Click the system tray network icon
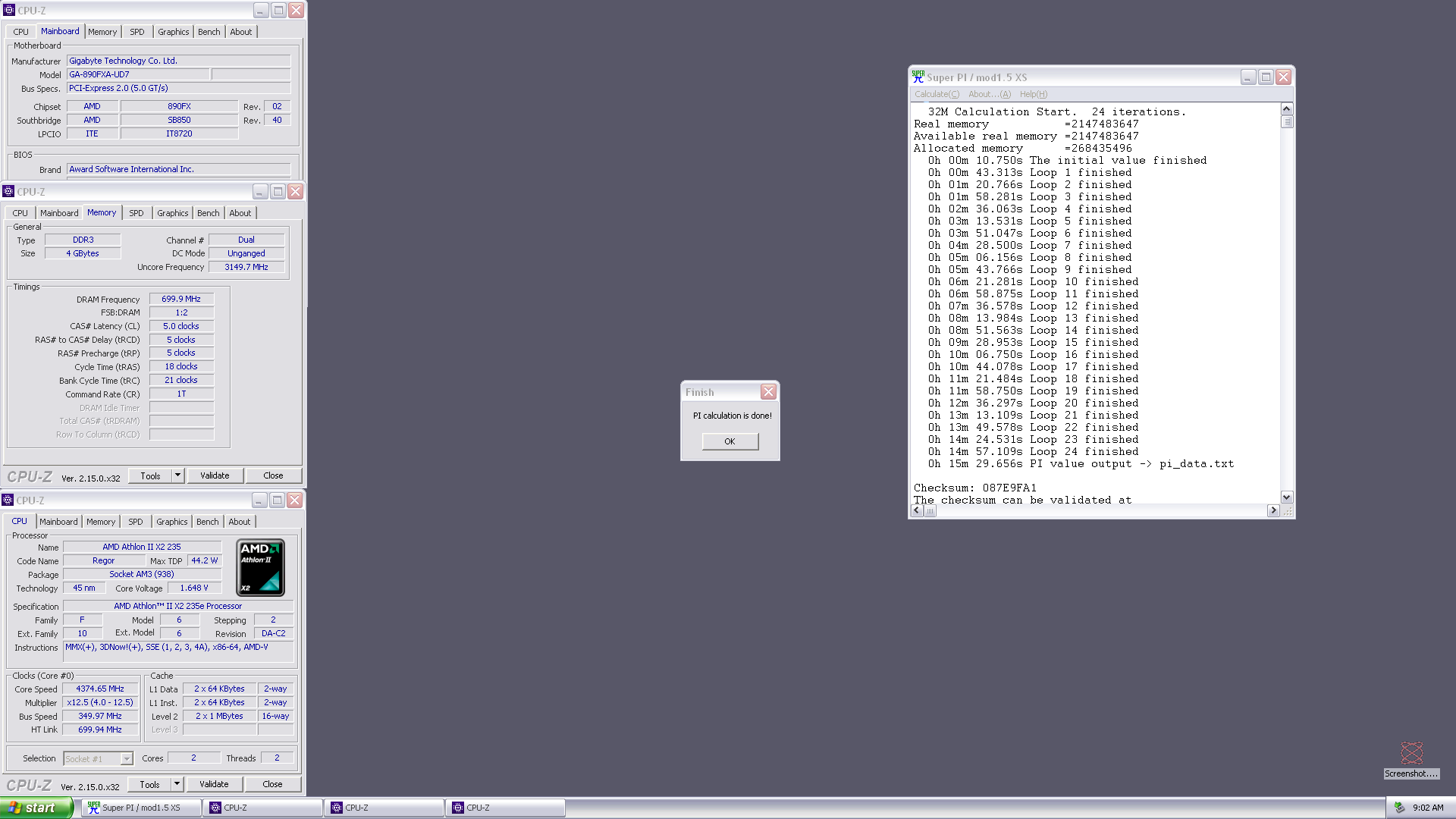Screen dimensions: 1456x819 (1399, 808)
